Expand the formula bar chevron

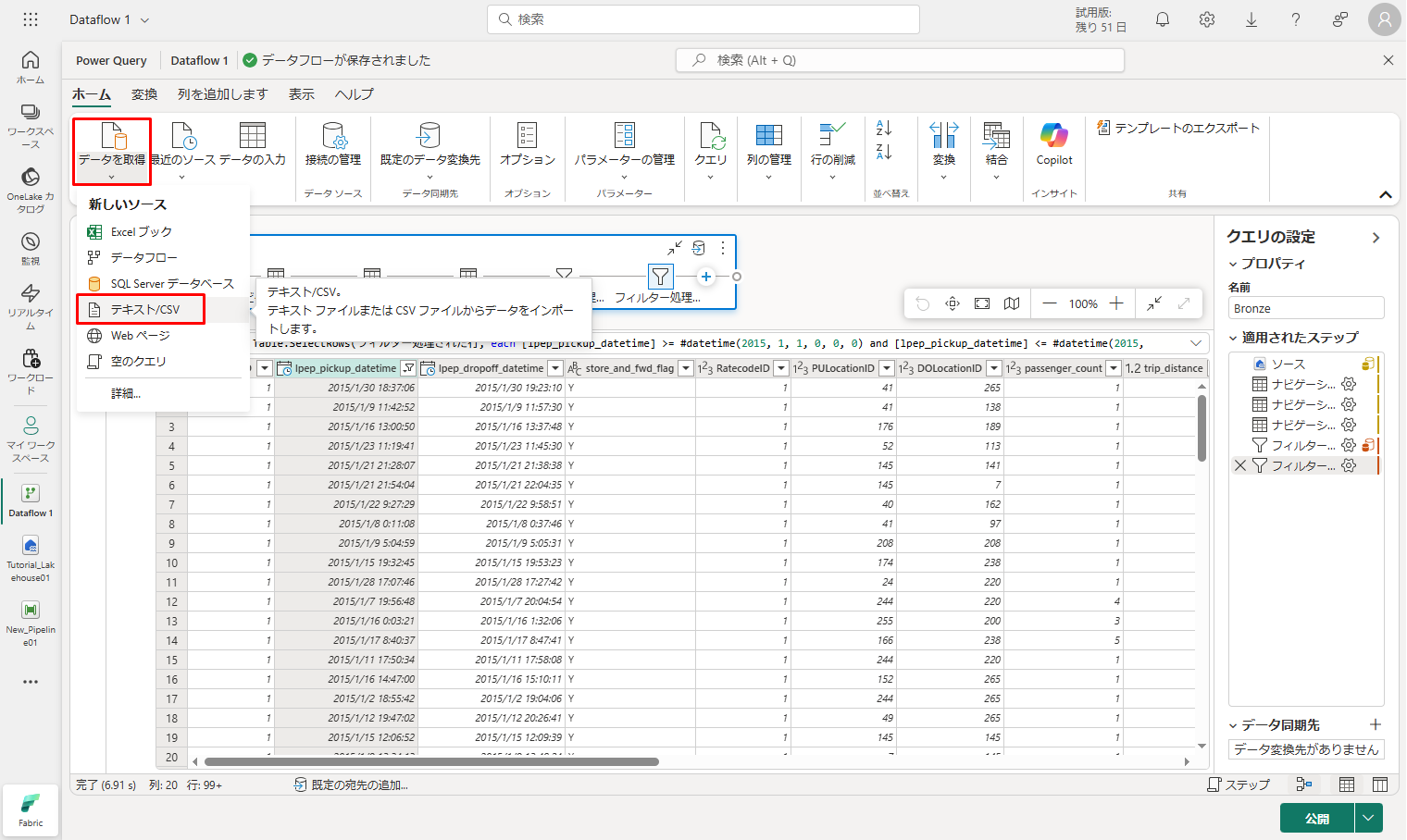tap(1196, 343)
